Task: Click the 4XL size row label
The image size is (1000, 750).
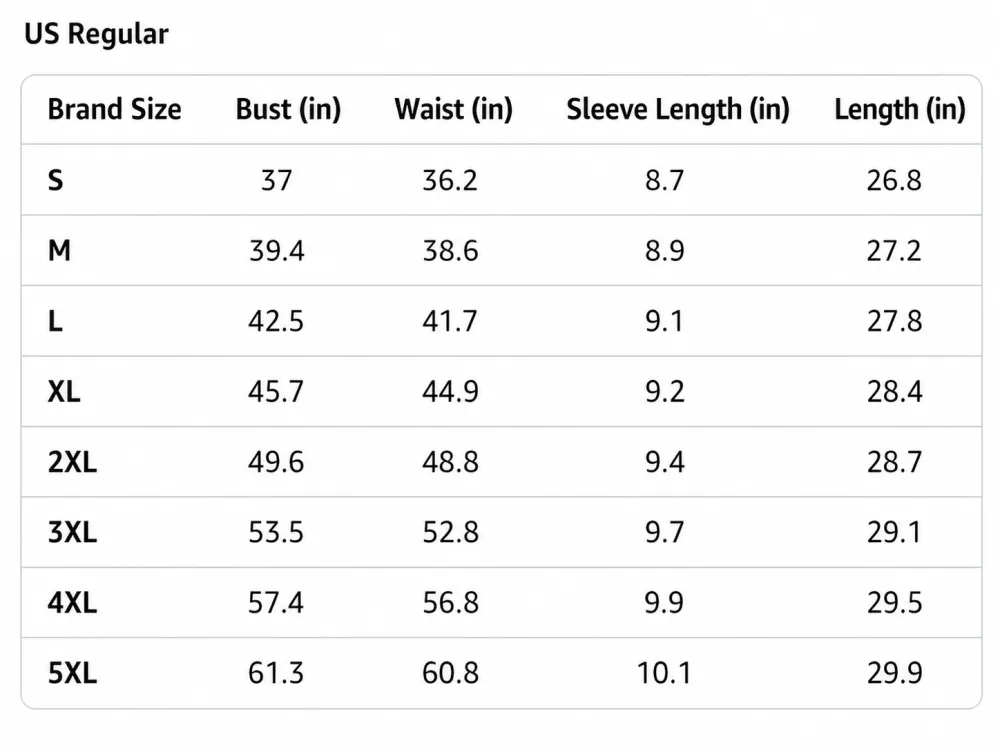Action: (72, 603)
